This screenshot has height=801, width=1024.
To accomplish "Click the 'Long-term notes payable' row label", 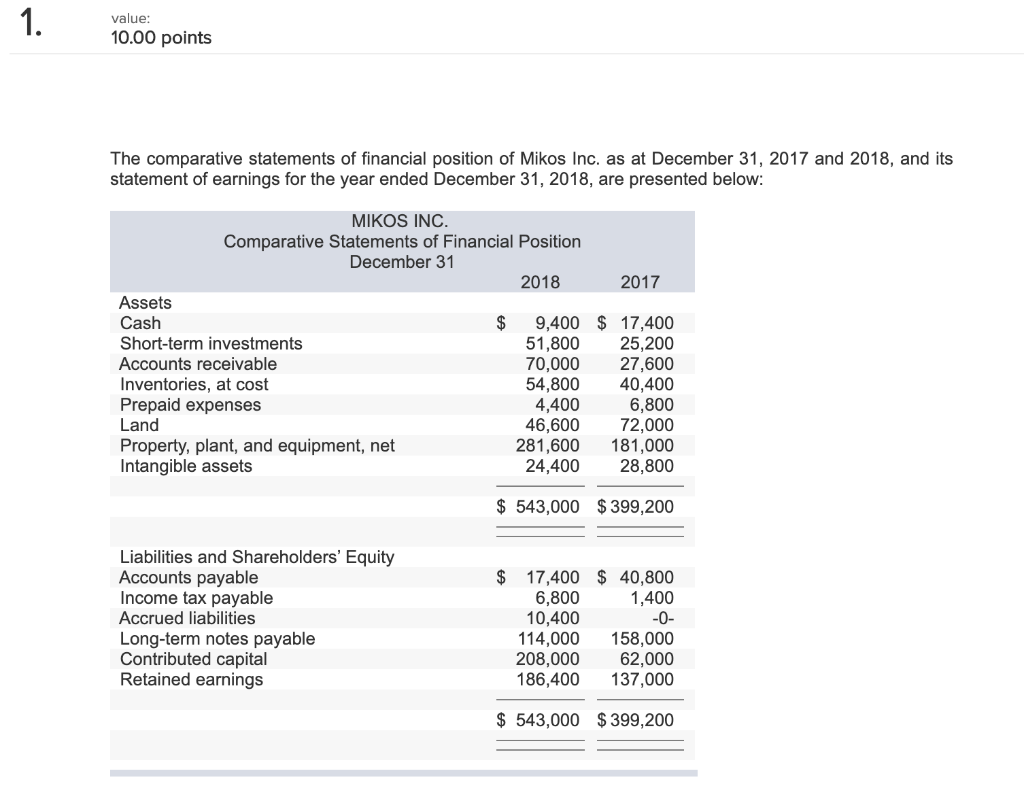I will [x=217, y=638].
